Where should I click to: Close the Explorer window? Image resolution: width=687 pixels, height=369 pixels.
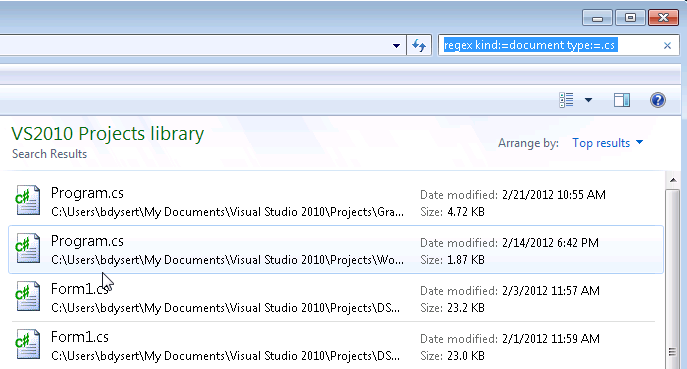coord(663,18)
